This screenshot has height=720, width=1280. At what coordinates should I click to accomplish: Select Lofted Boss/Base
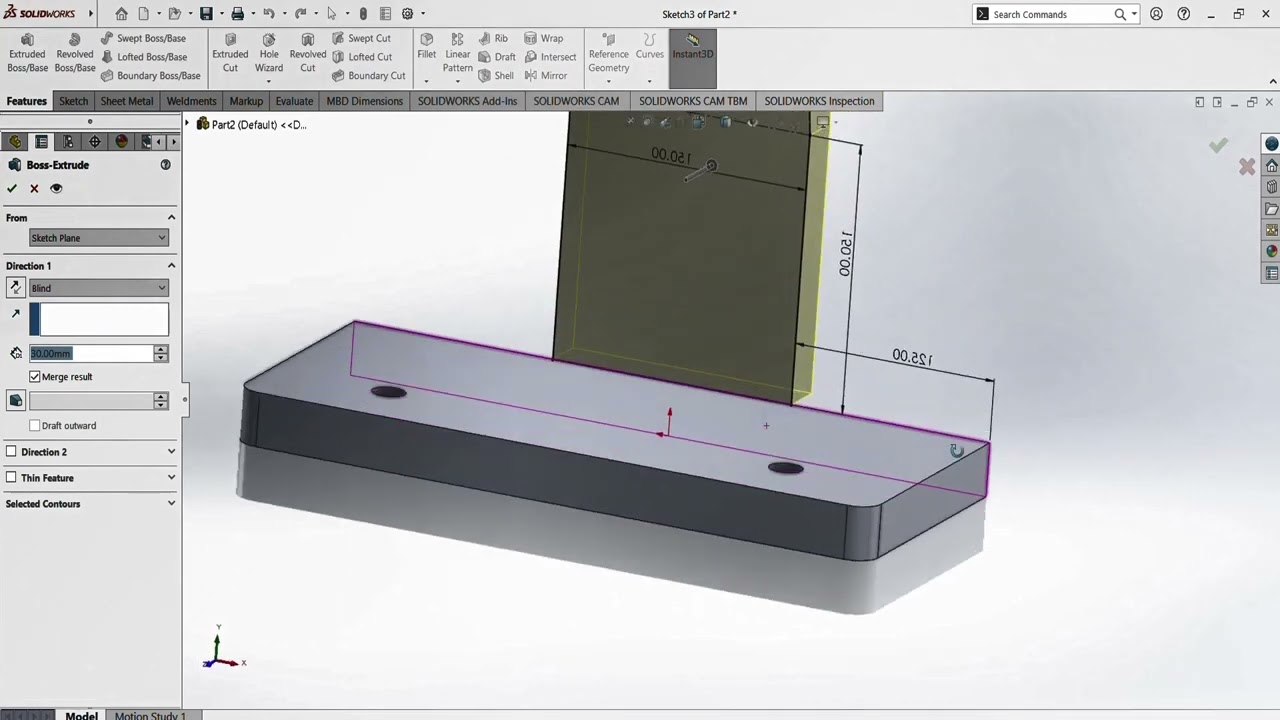point(143,57)
